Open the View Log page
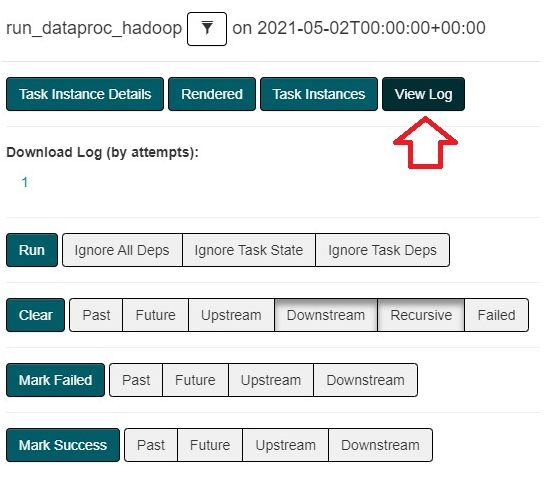 [423, 94]
